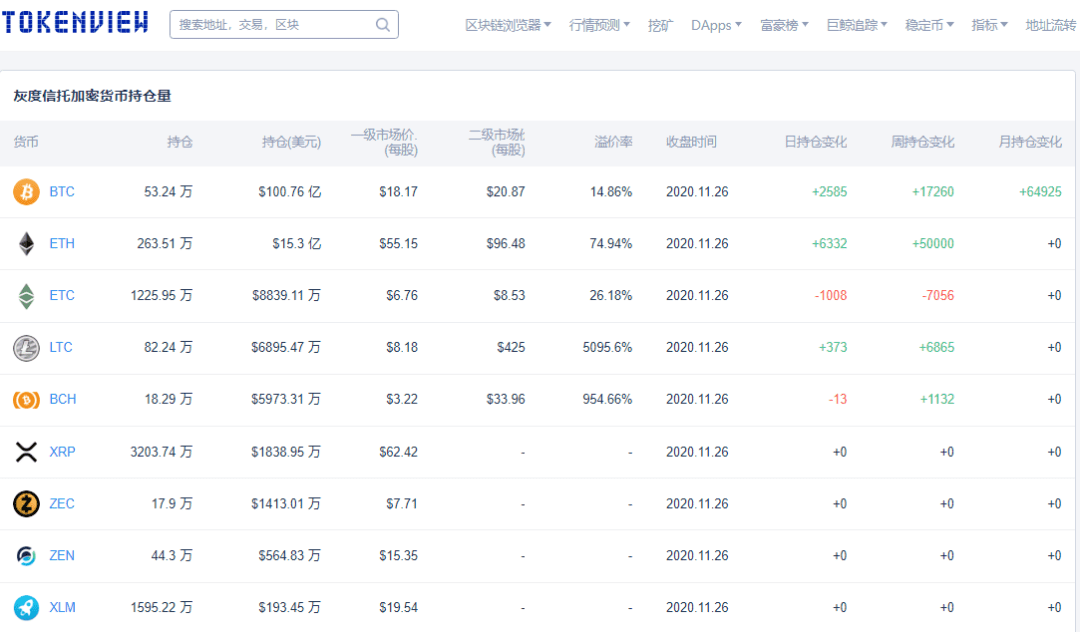Click the search magnifier icon
The width and height of the screenshot is (1080, 632).
click(x=383, y=25)
